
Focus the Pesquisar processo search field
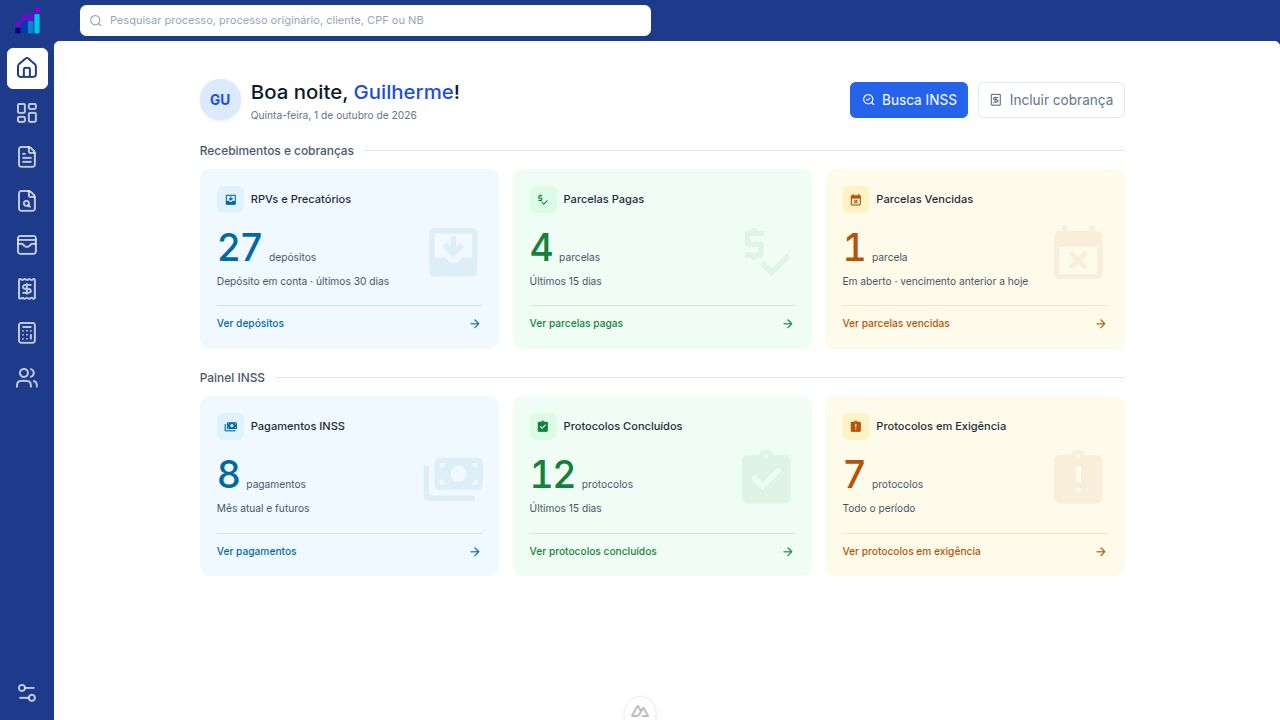click(x=365, y=20)
